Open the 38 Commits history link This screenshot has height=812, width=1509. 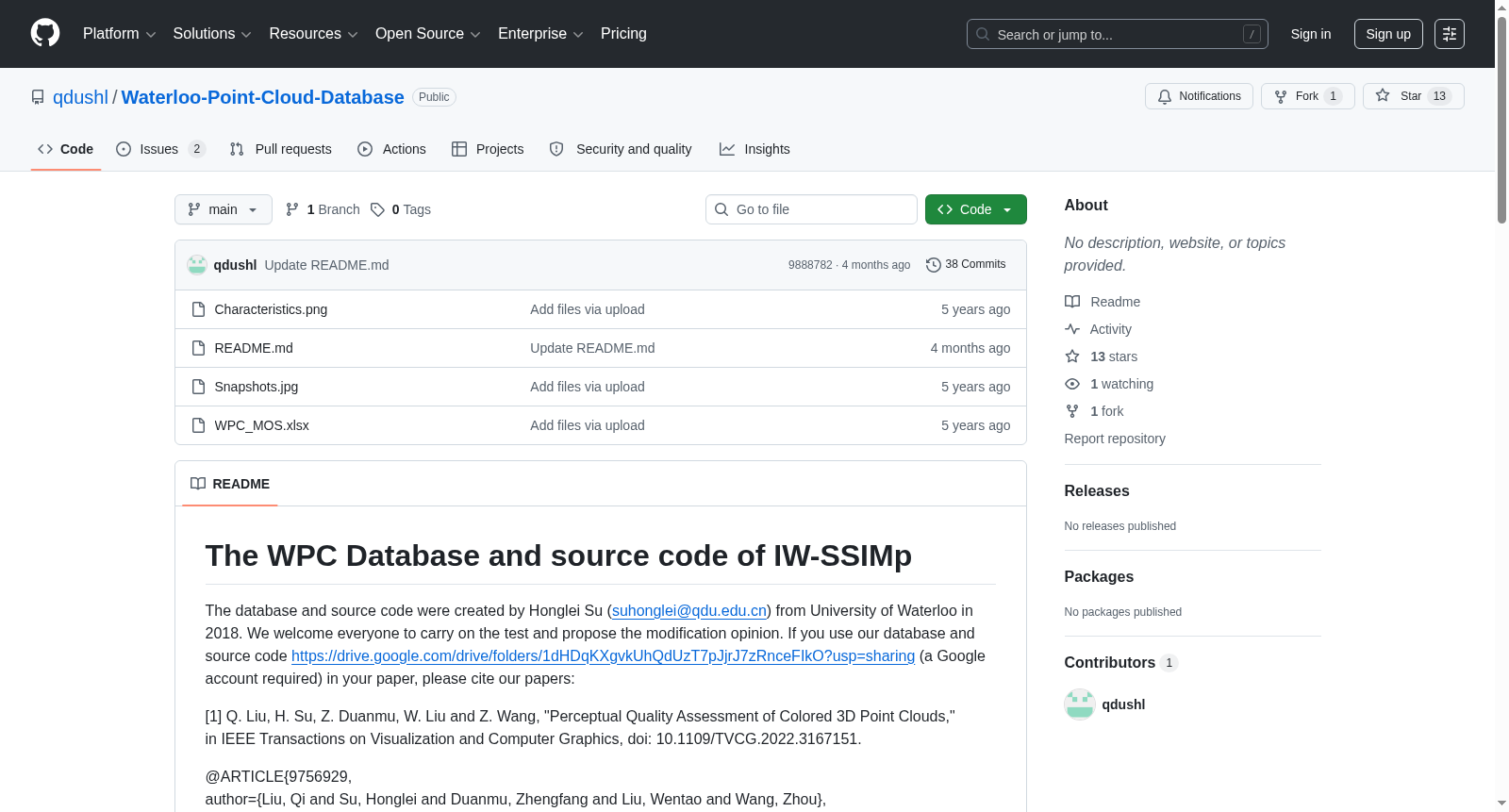(966, 265)
